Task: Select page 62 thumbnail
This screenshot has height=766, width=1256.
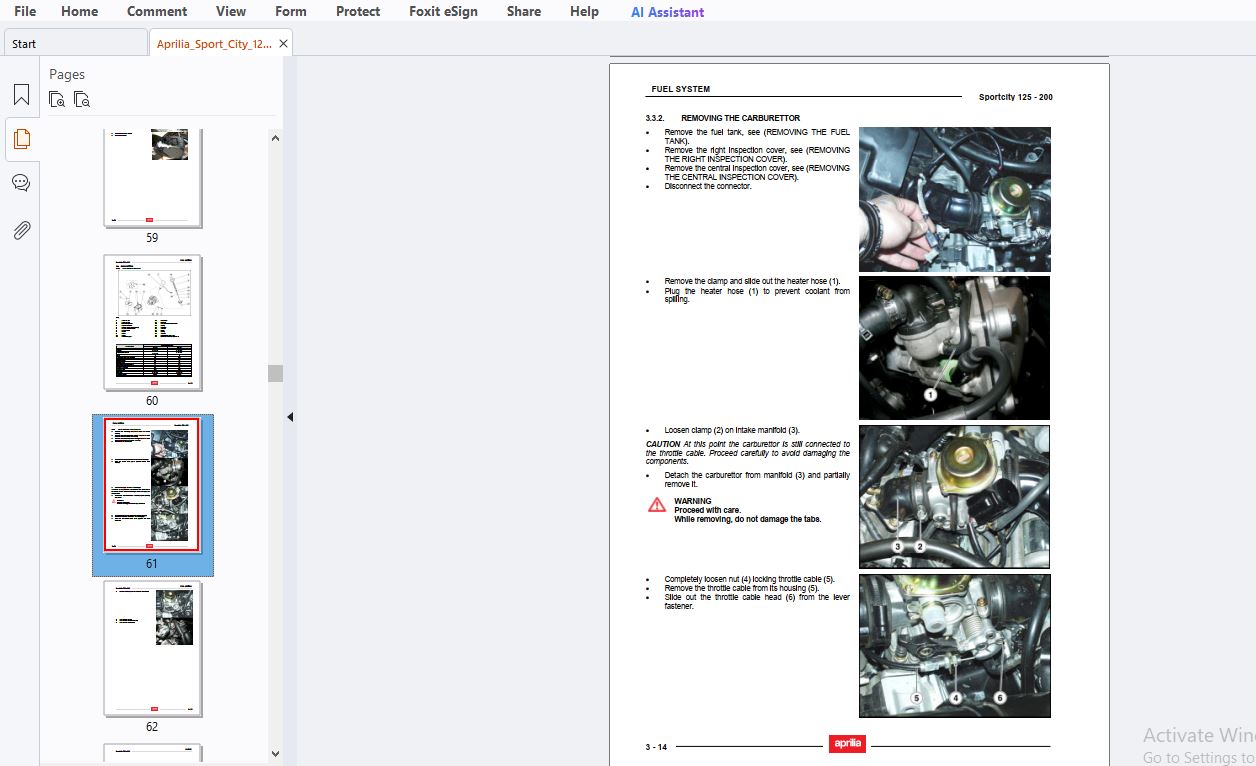Action: (152, 648)
